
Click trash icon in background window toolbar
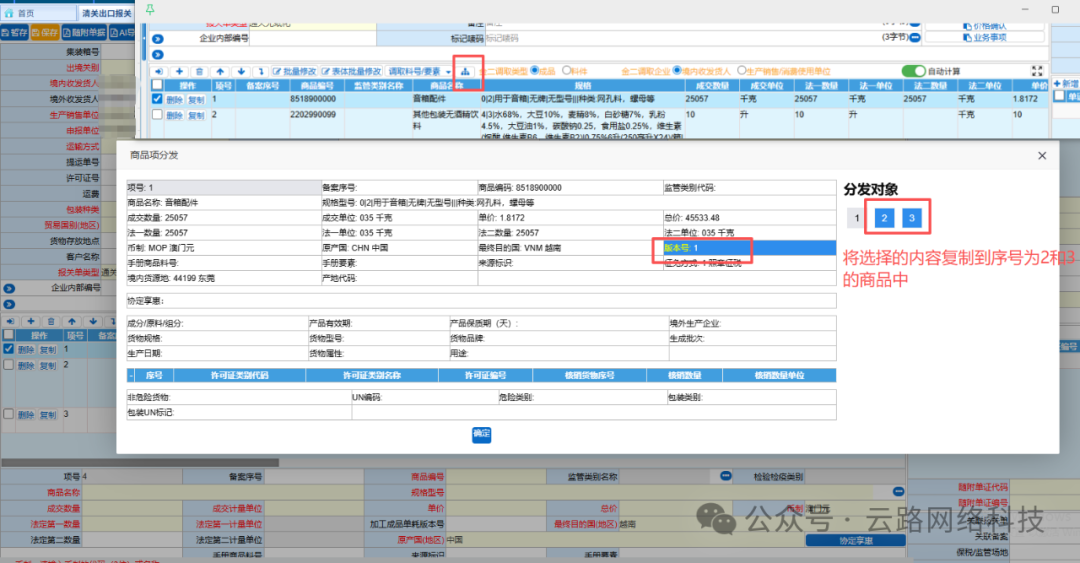tap(51, 322)
